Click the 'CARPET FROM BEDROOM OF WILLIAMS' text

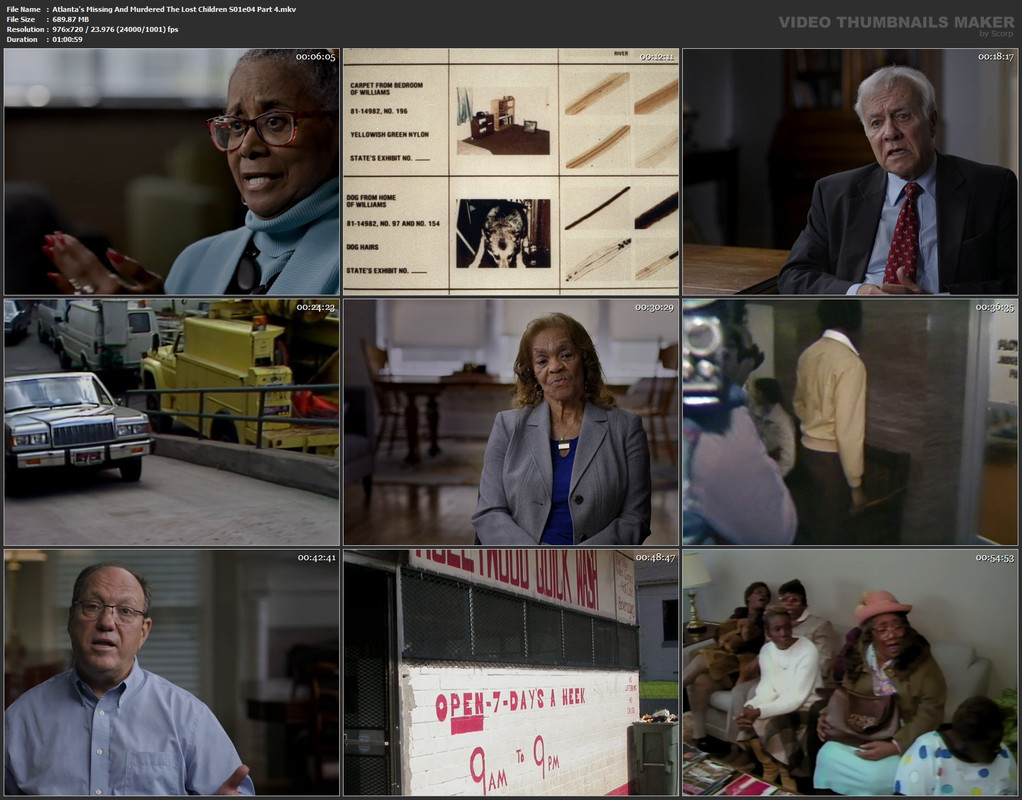(386, 89)
